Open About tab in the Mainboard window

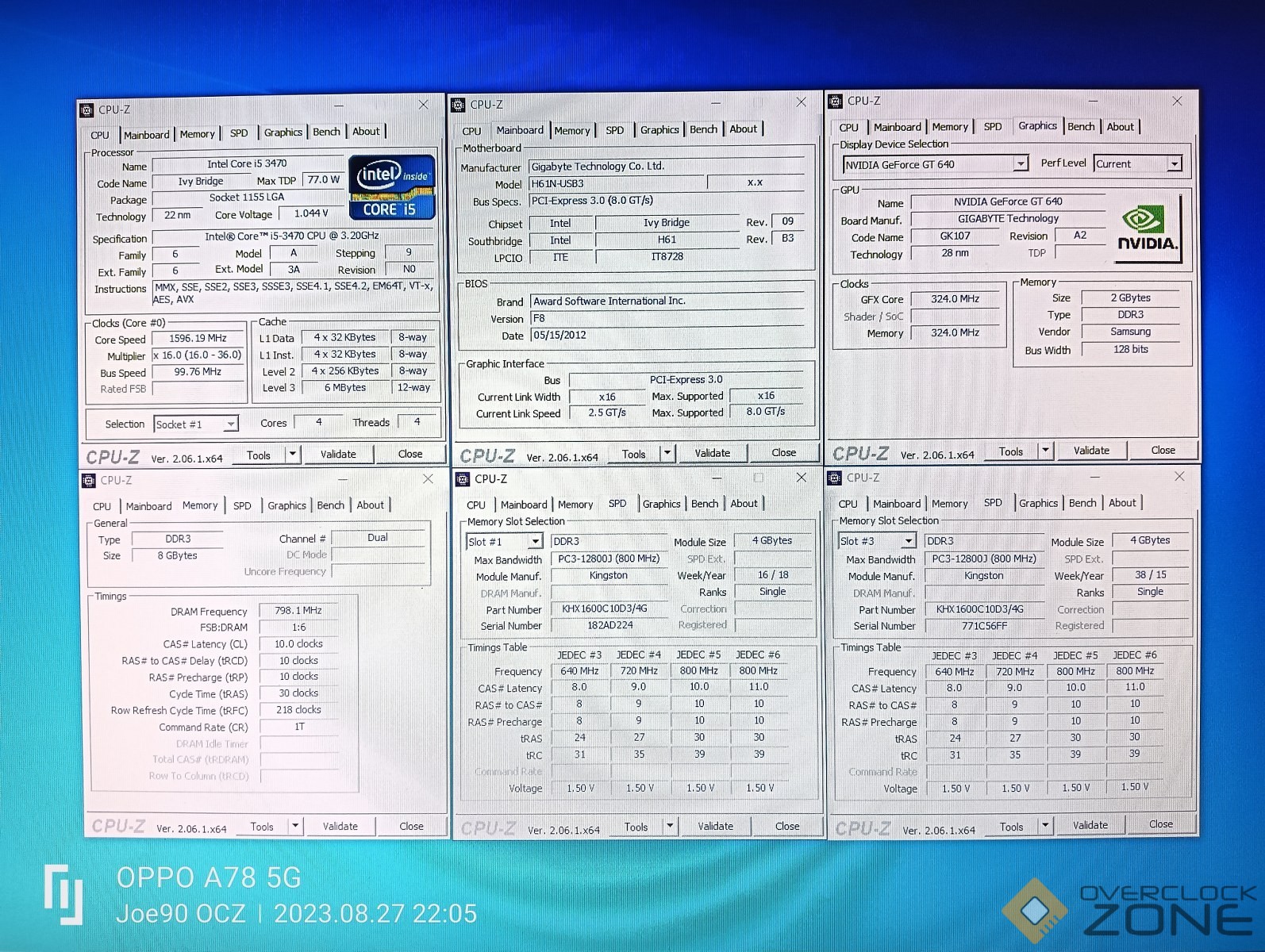pos(743,129)
